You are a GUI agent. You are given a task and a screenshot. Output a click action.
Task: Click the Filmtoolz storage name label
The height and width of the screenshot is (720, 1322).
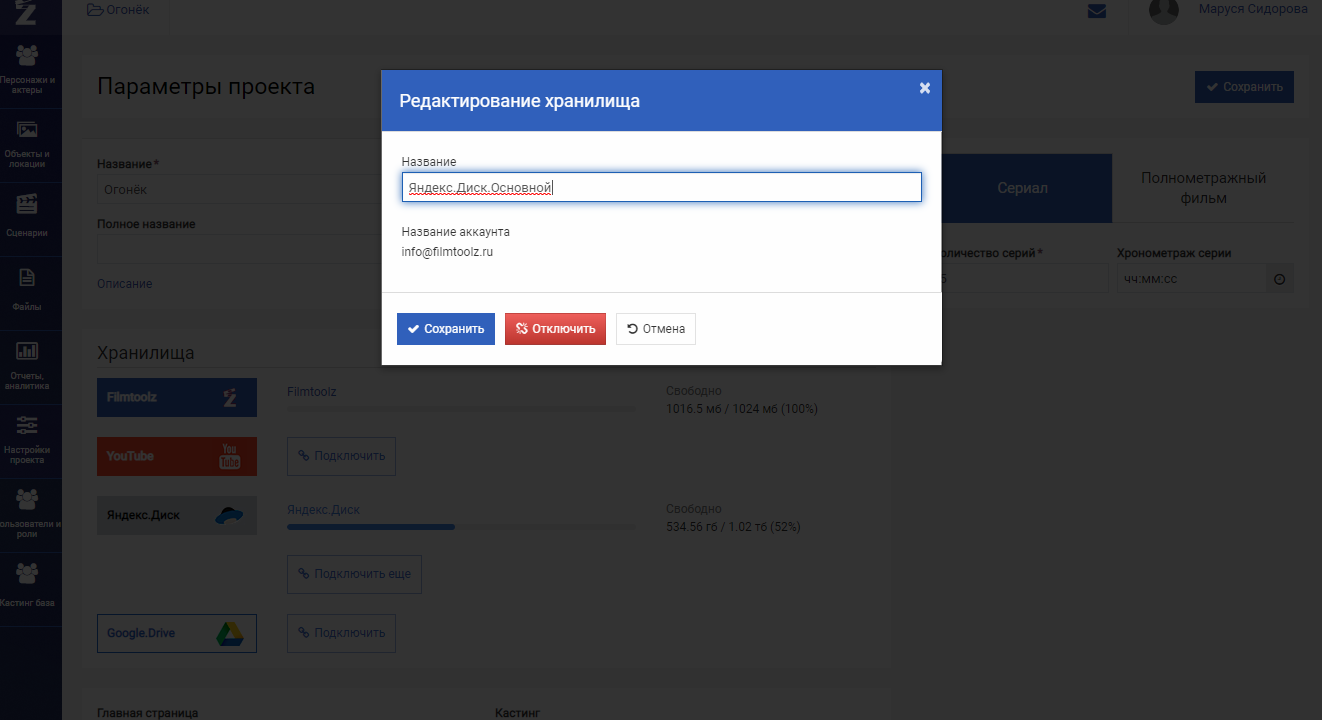312,392
